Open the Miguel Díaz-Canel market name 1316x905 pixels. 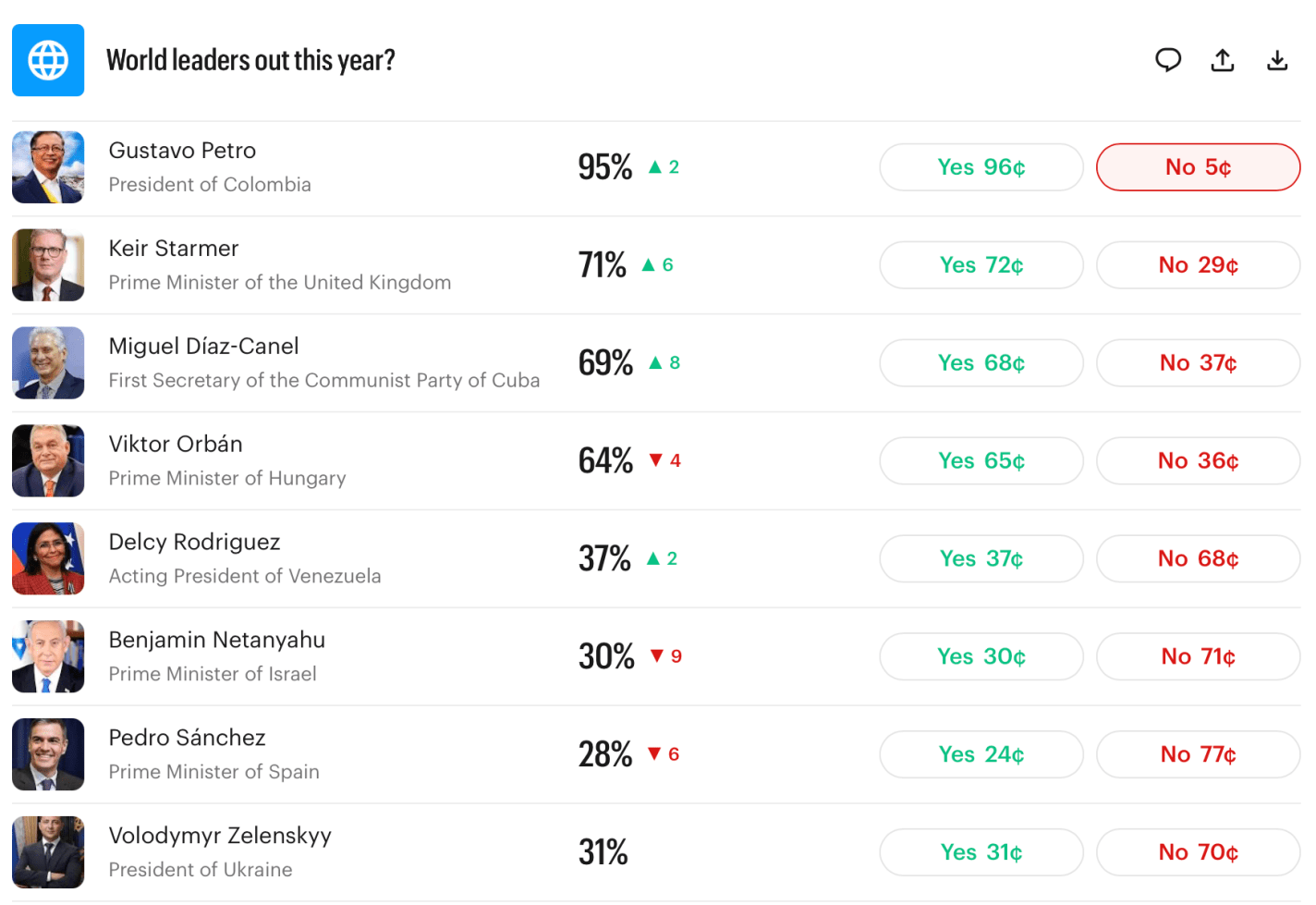pyautogui.click(x=203, y=347)
